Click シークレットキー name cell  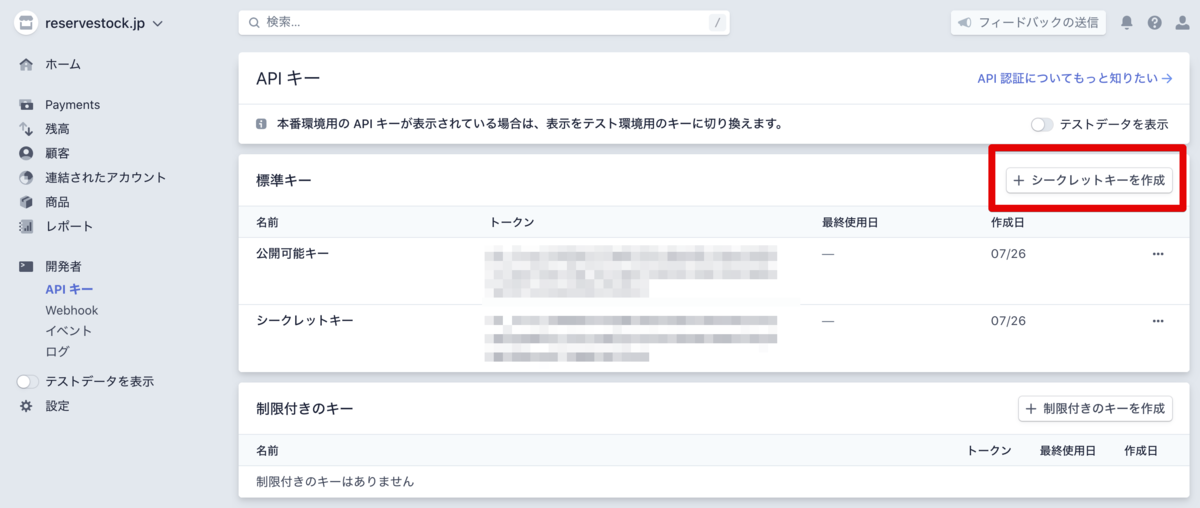[x=305, y=321]
